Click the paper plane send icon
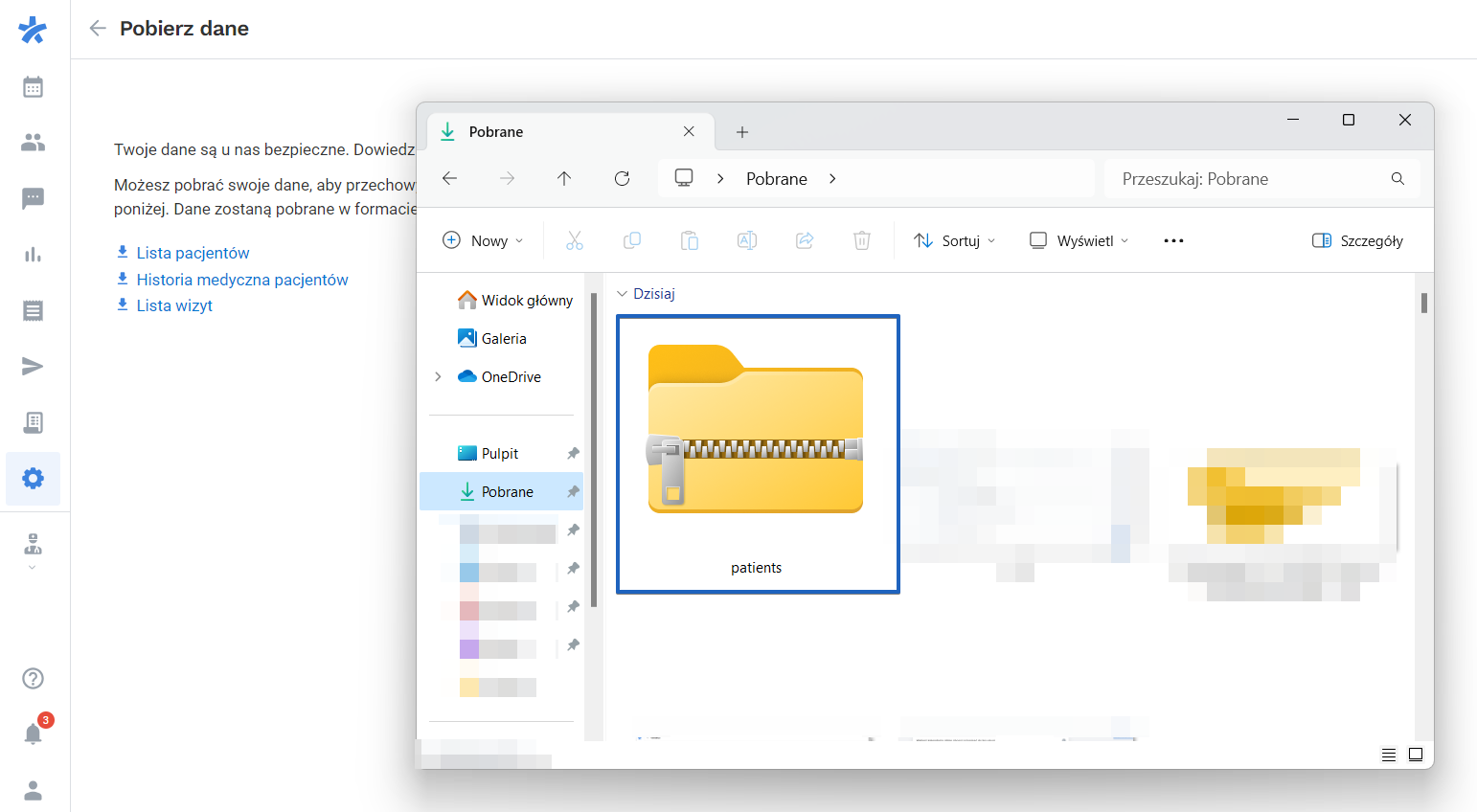Screen dimensions: 1477x812 33,366
